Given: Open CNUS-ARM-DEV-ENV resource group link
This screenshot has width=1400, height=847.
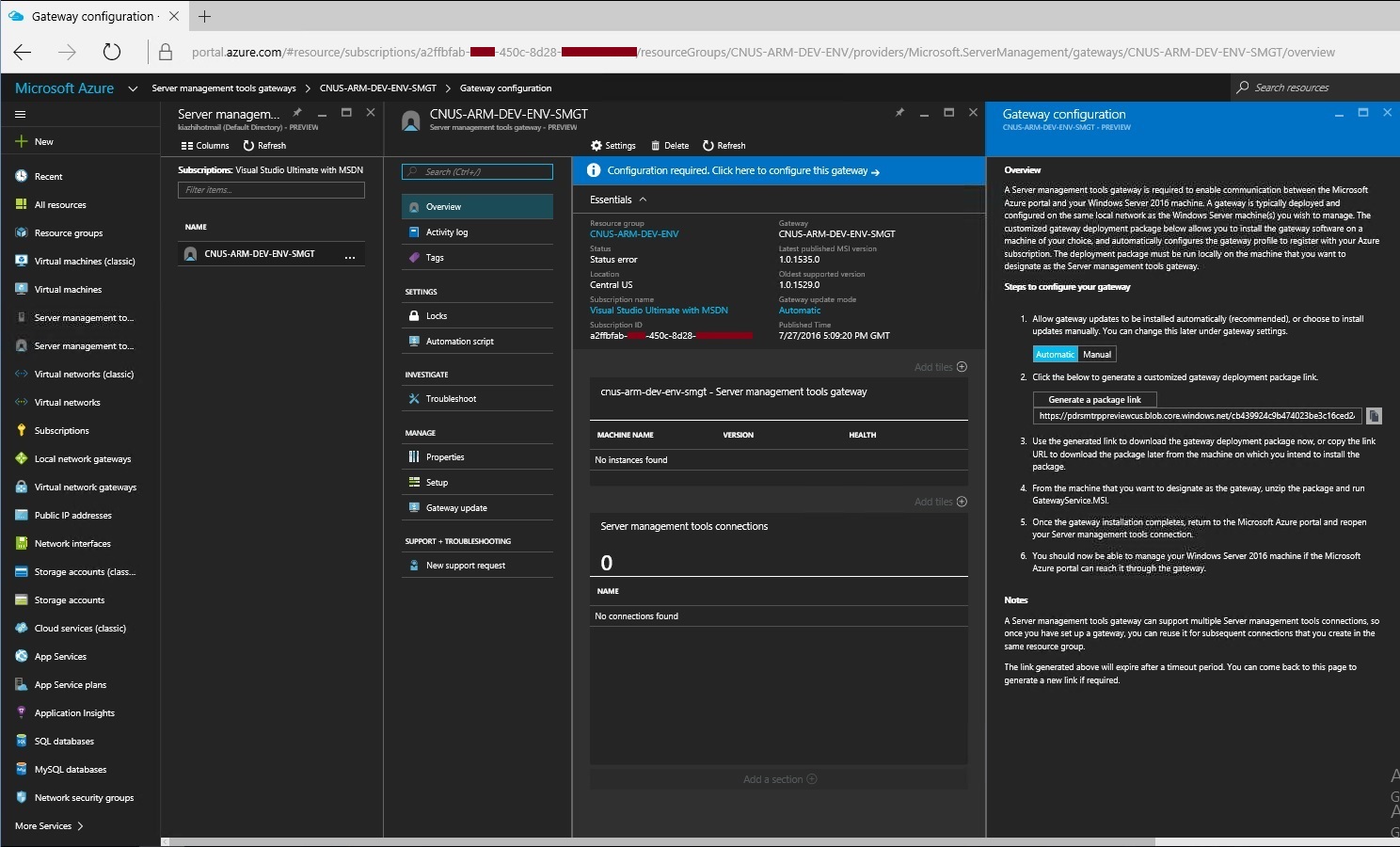Looking at the screenshot, I should 634,234.
